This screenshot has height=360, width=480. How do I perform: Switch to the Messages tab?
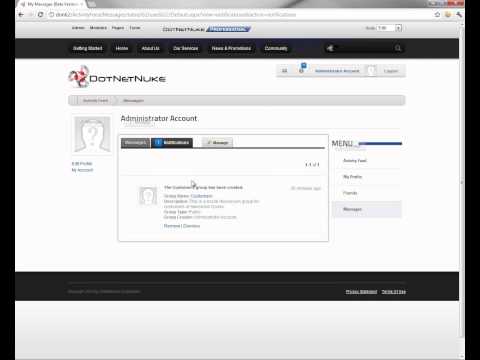pyautogui.click(x=135, y=143)
